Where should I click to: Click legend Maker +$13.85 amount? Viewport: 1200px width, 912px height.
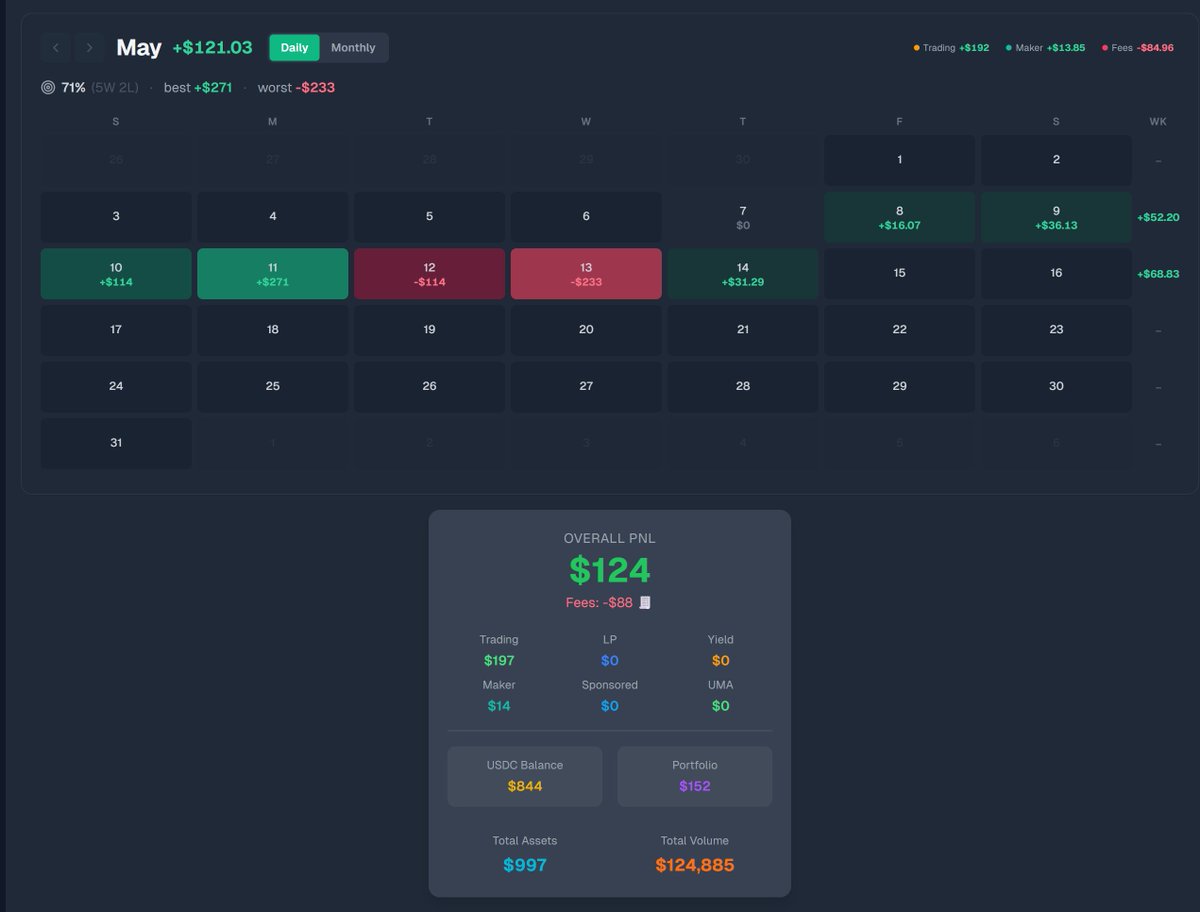click(x=1066, y=48)
